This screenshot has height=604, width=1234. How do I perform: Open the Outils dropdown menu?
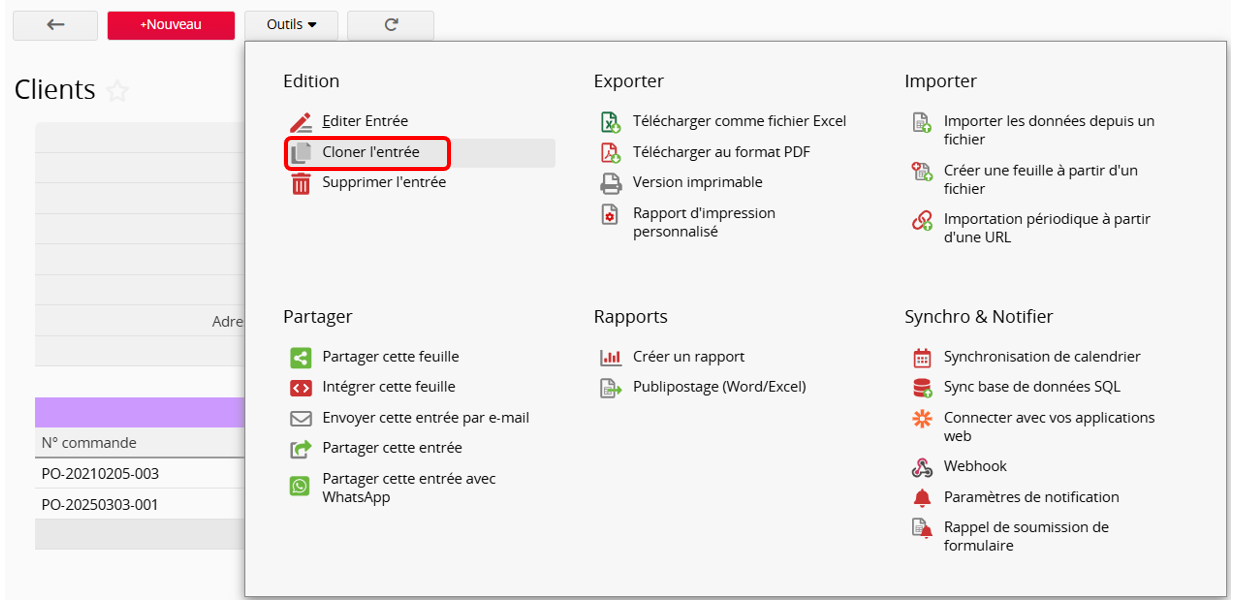pyautogui.click(x=291, y=25)
